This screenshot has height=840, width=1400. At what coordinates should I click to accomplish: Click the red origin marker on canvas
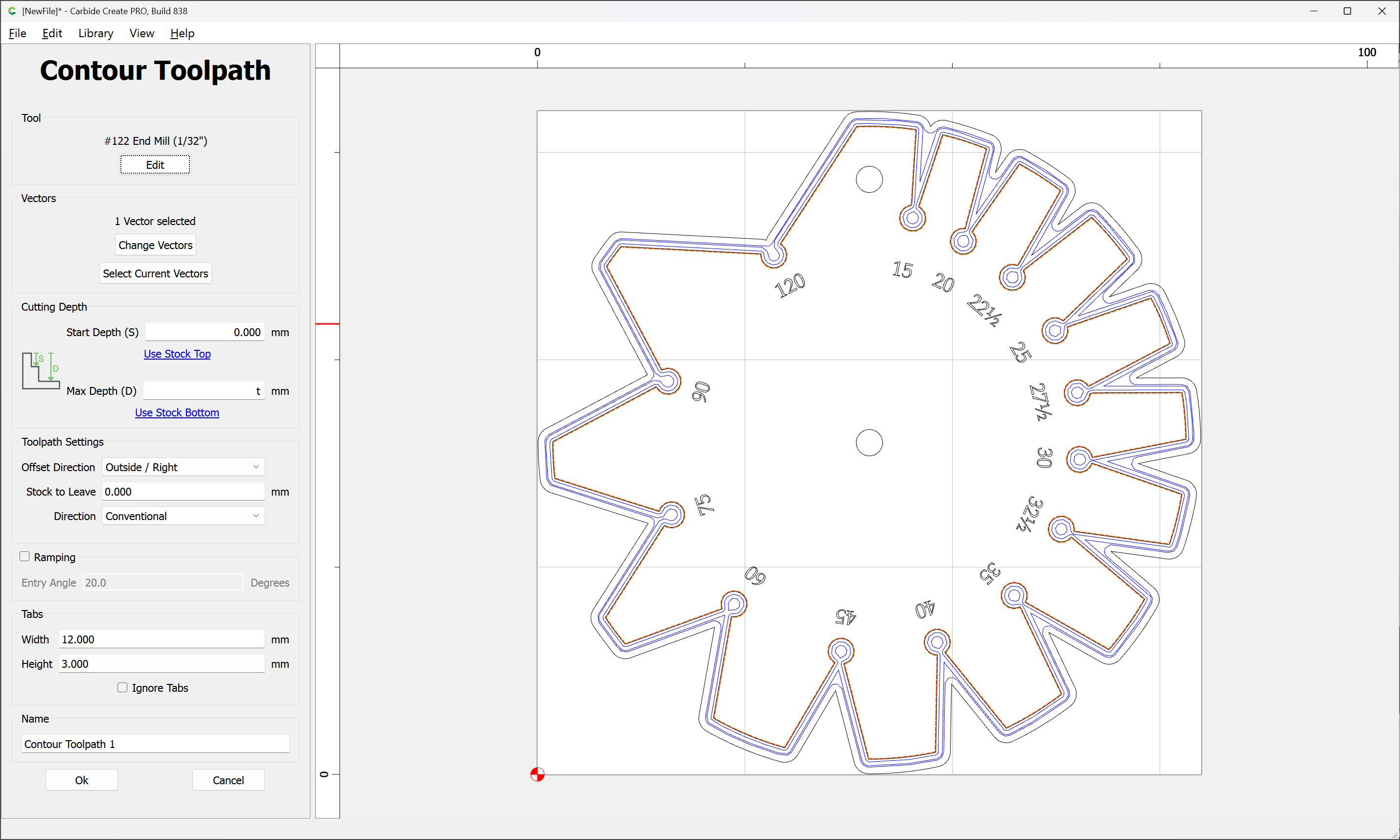point(537,774)
